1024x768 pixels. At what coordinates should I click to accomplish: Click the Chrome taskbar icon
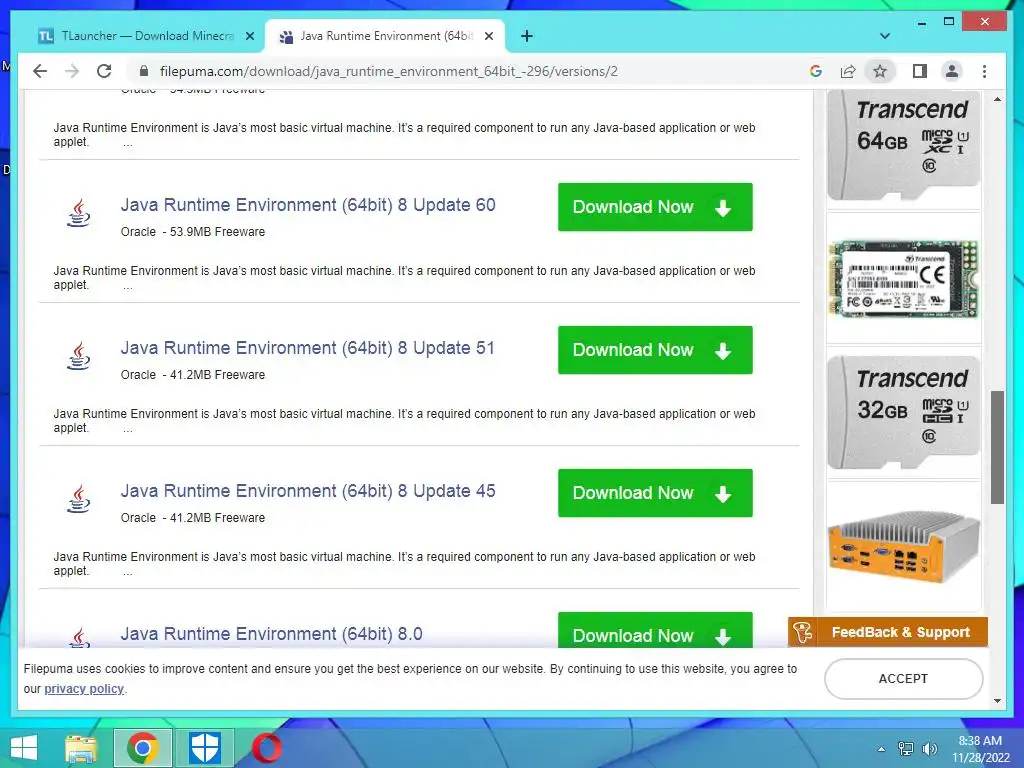coord(143,748)
